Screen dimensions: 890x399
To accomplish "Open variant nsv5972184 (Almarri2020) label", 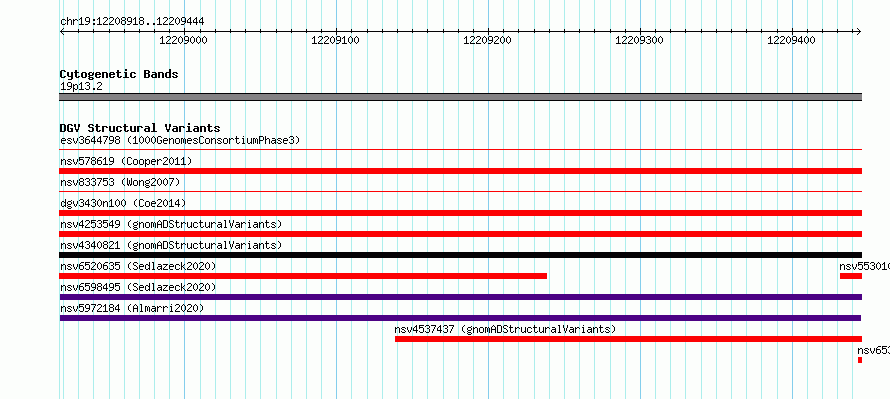I will pyautogui.click(x=132, y=308).
